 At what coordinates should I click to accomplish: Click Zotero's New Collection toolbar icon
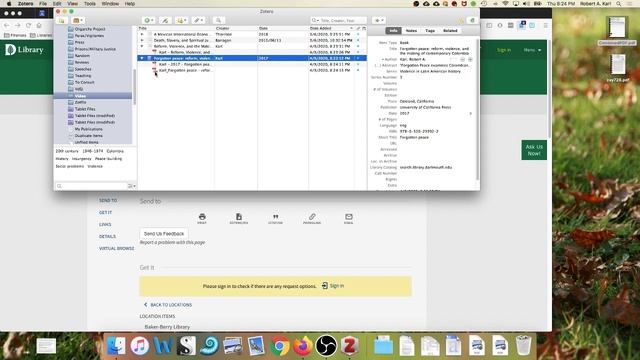pyautogui.click(x=62, y=20)
